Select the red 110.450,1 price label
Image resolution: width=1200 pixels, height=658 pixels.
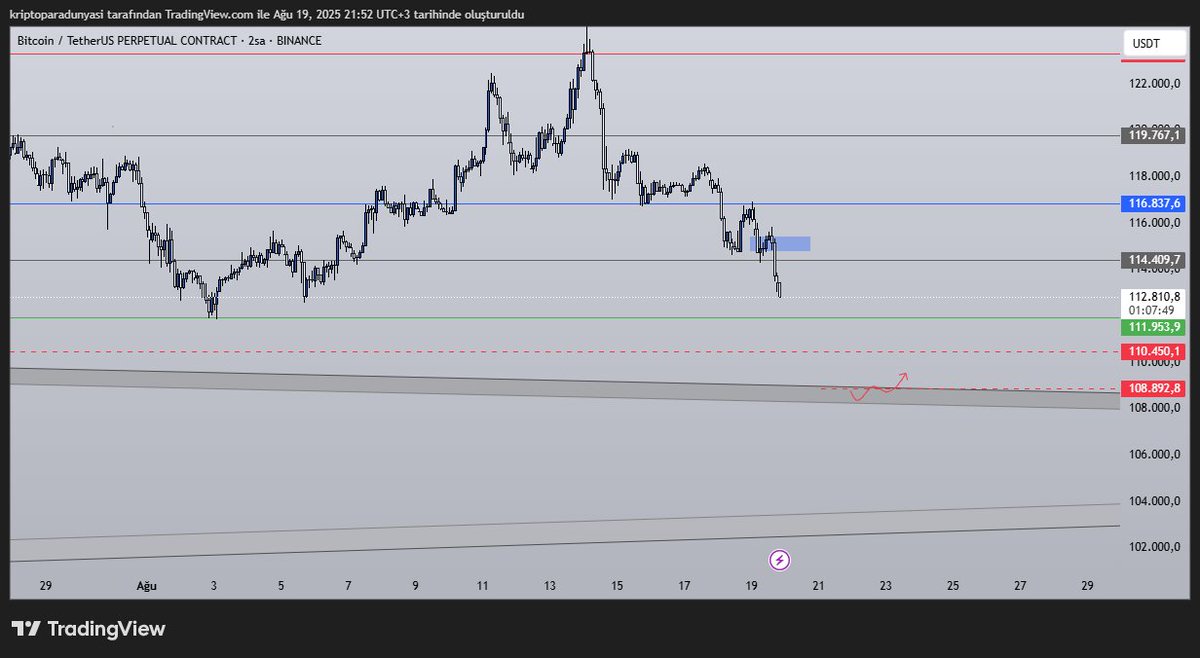(x=1154, y=351)
